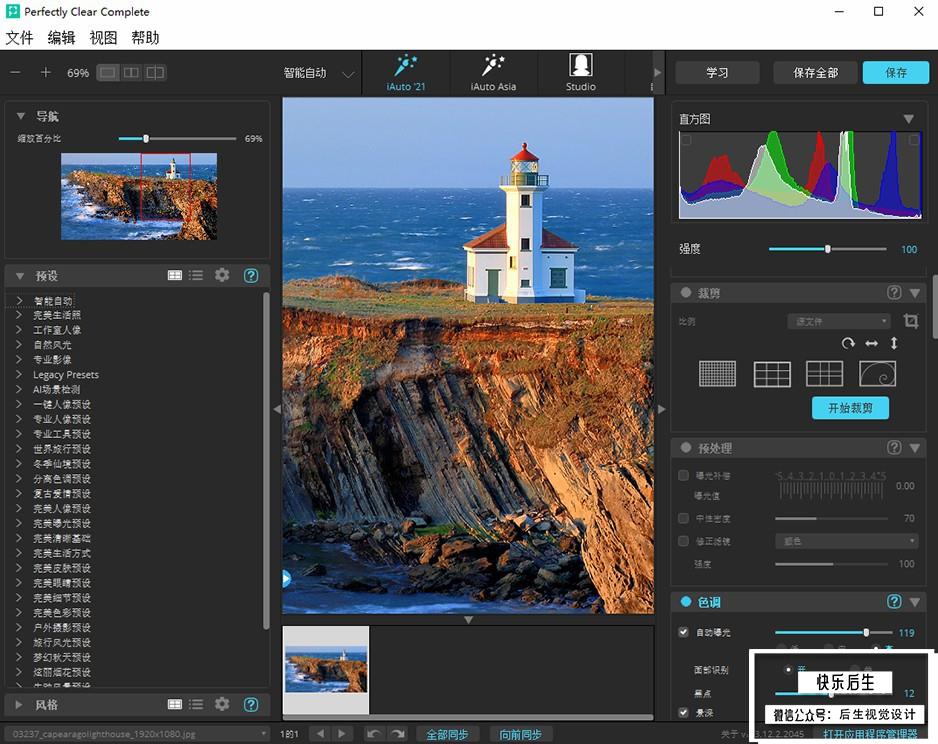Open the 修正滤镜 color dropdown
The height and width of the screenshot is (744, 938).
pyautogui.click(x=846, y=541)
